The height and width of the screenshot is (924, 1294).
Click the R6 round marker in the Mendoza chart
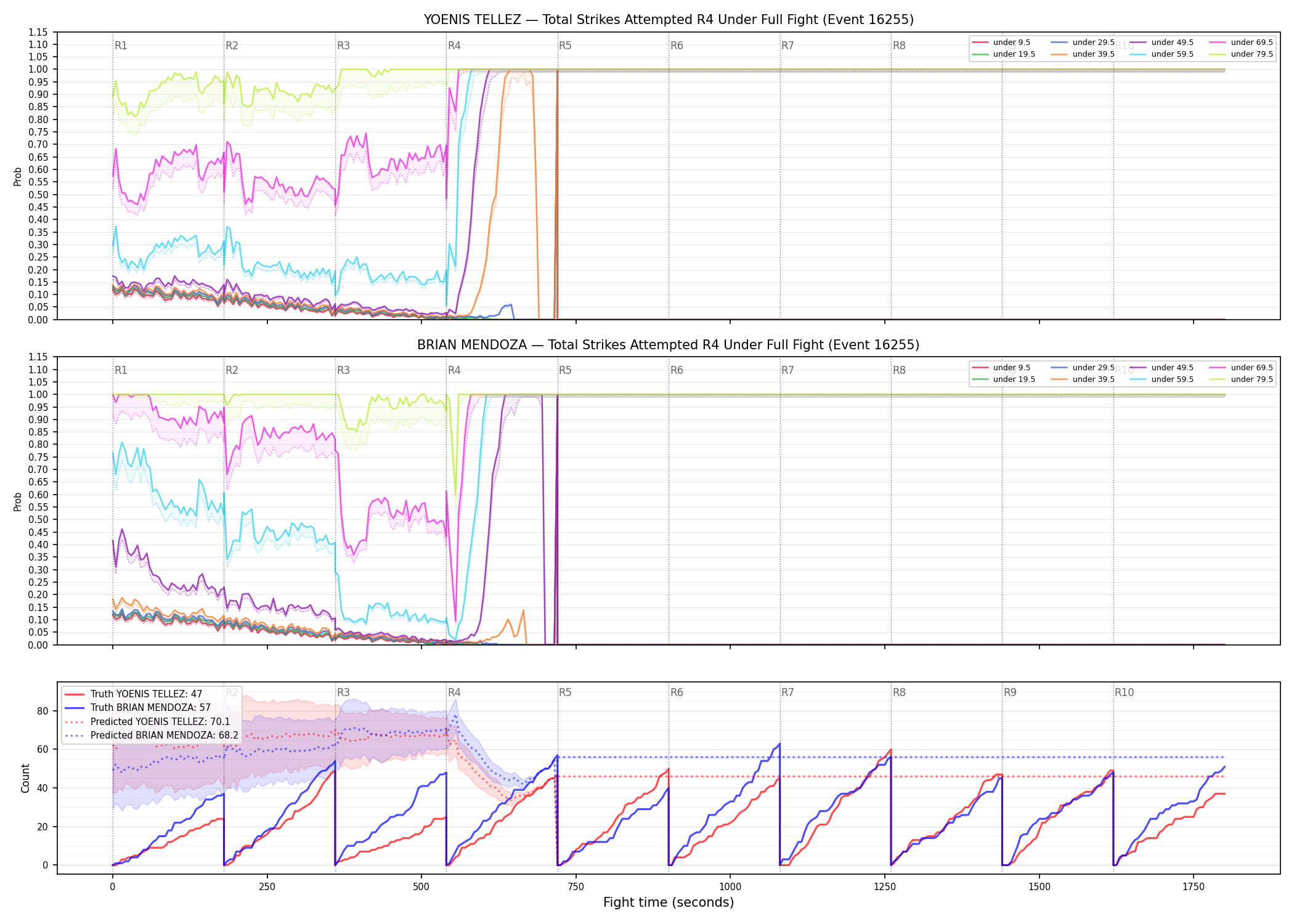(677, 371)
